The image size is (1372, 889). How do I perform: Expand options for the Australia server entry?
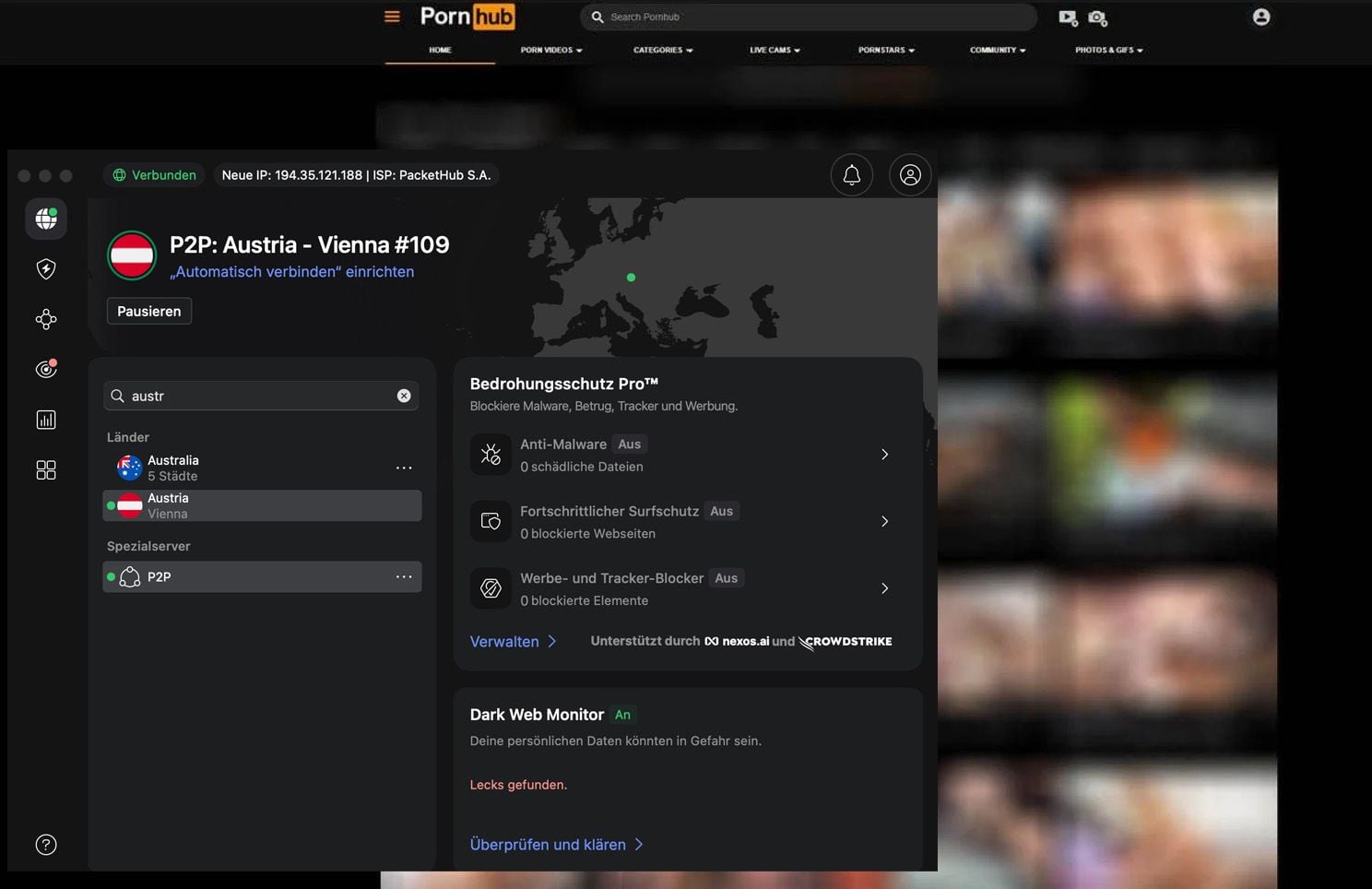pos(404,468)
